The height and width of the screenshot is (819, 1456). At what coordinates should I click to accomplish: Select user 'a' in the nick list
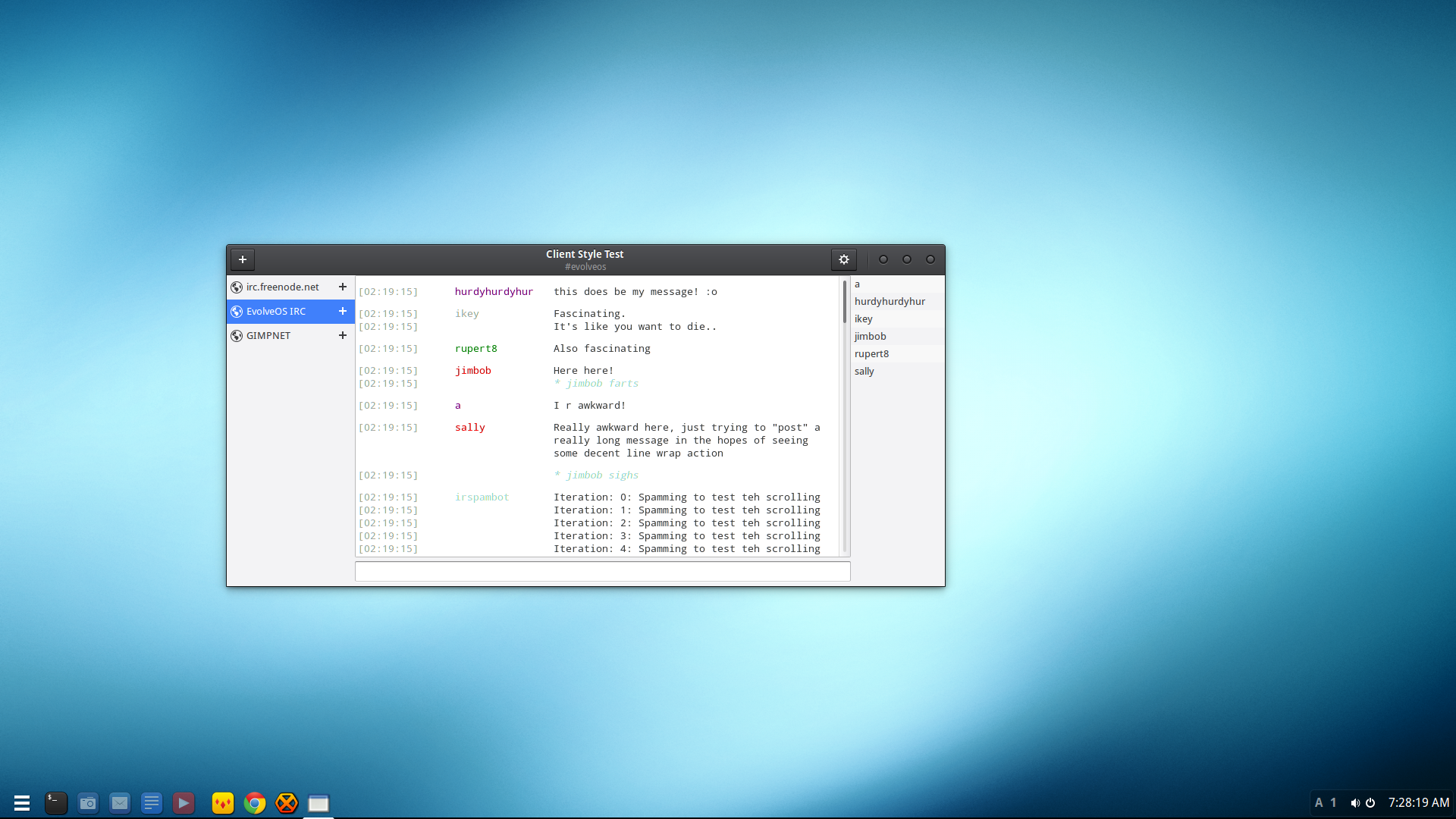(898, 284)
